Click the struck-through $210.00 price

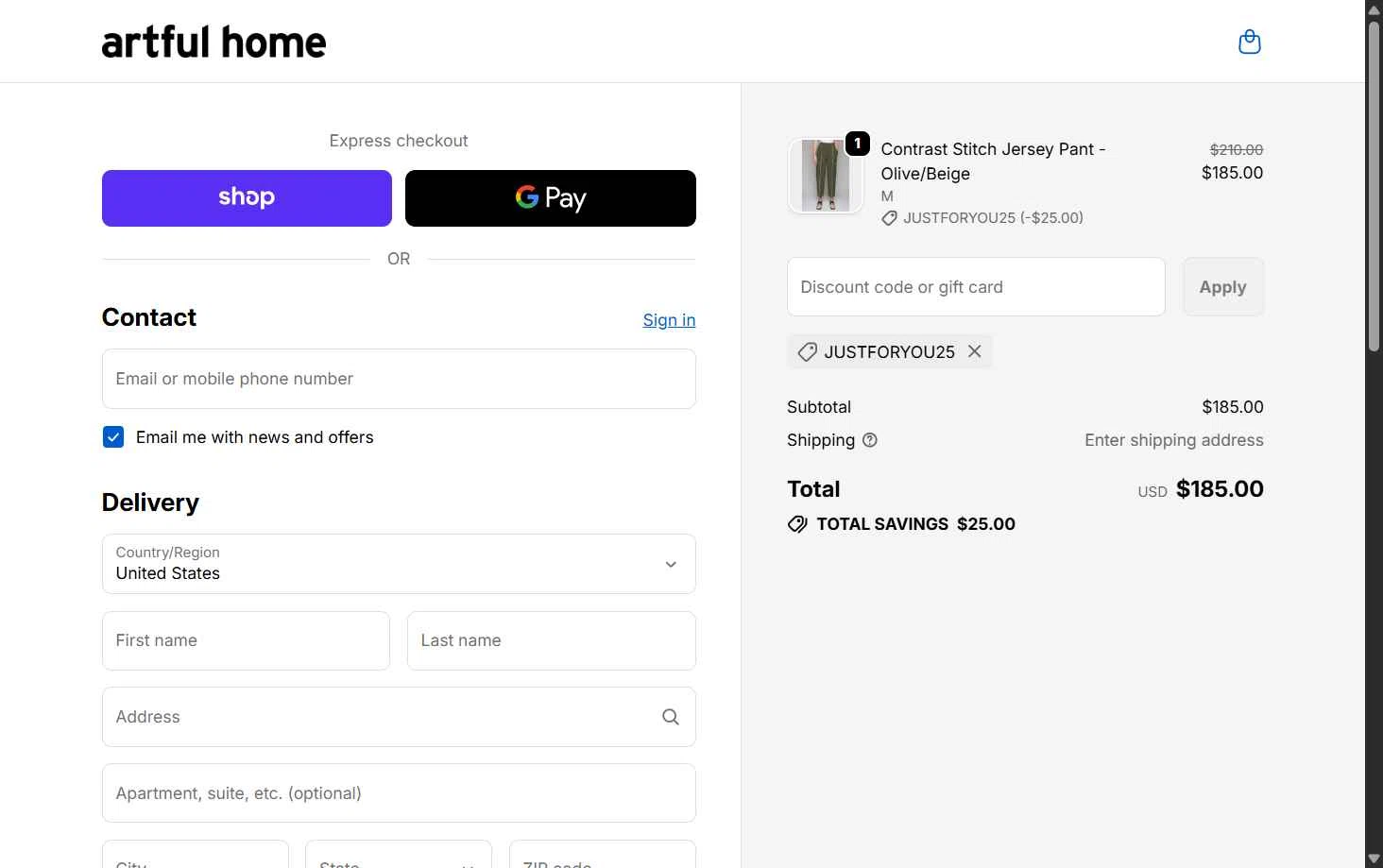[1237, 149]
